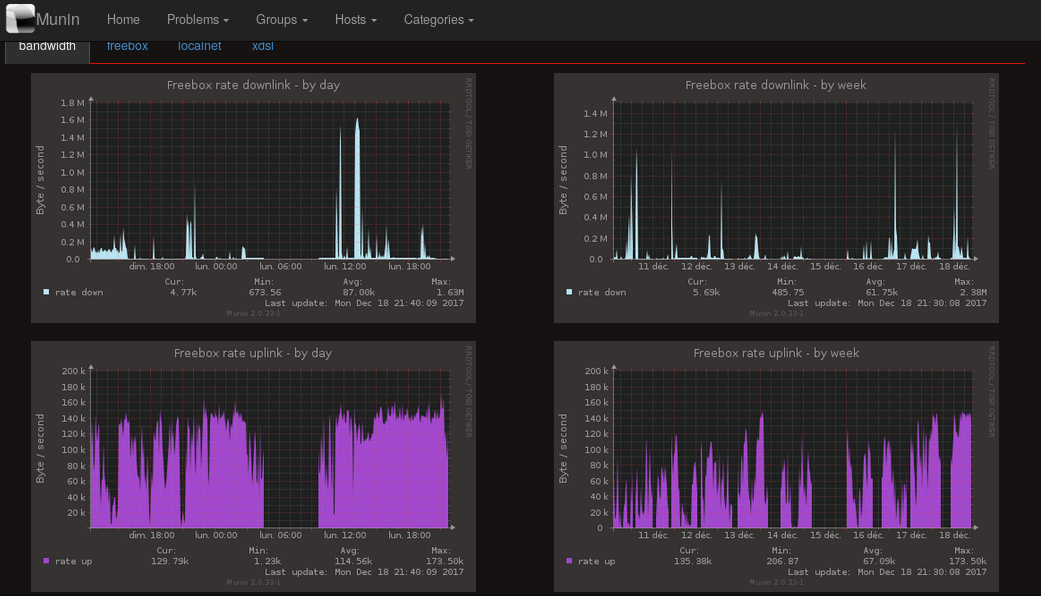Switch to the localnet tab

click(199, 46)
